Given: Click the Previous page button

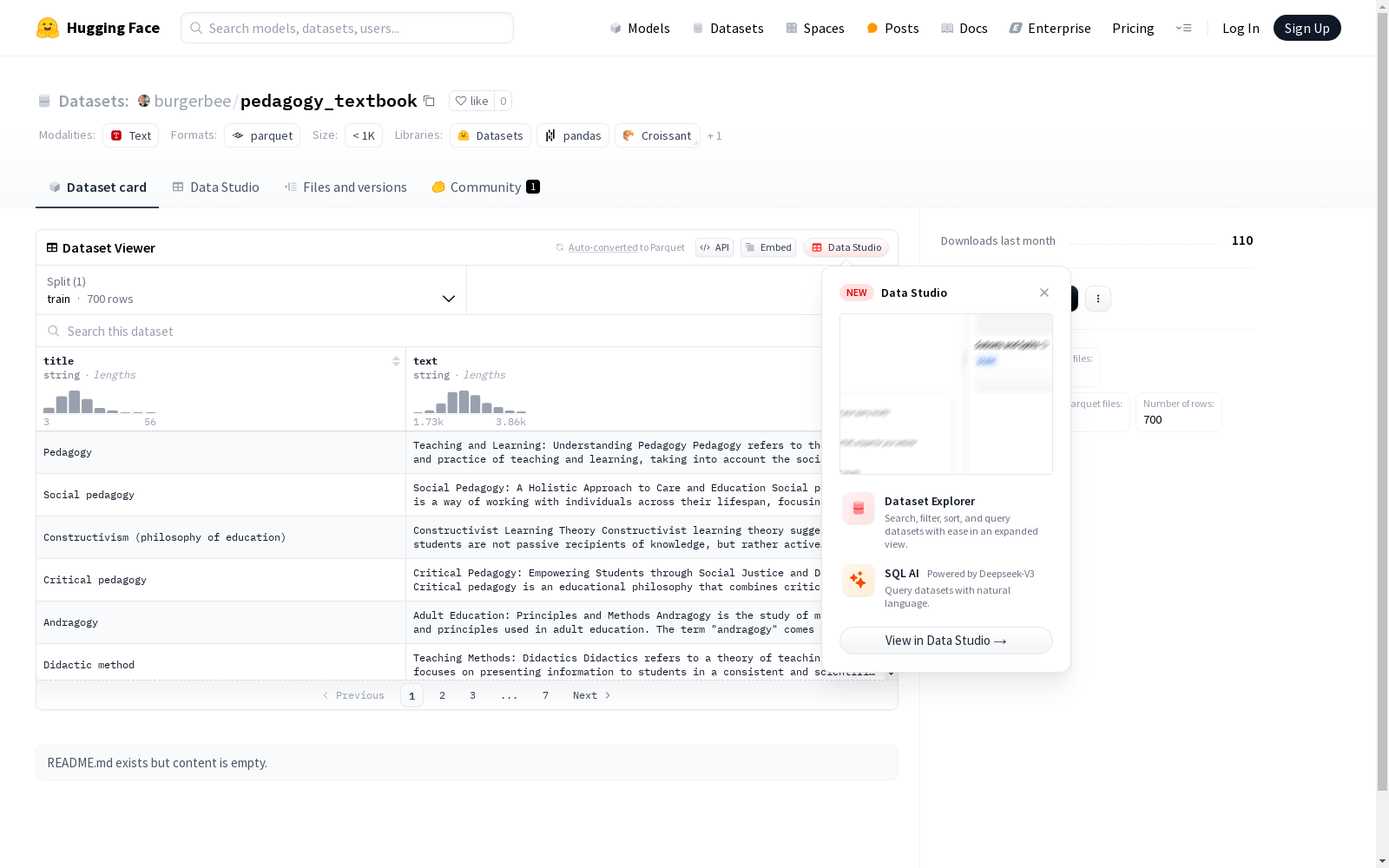Looking at the screenshot, I should 353,695.
